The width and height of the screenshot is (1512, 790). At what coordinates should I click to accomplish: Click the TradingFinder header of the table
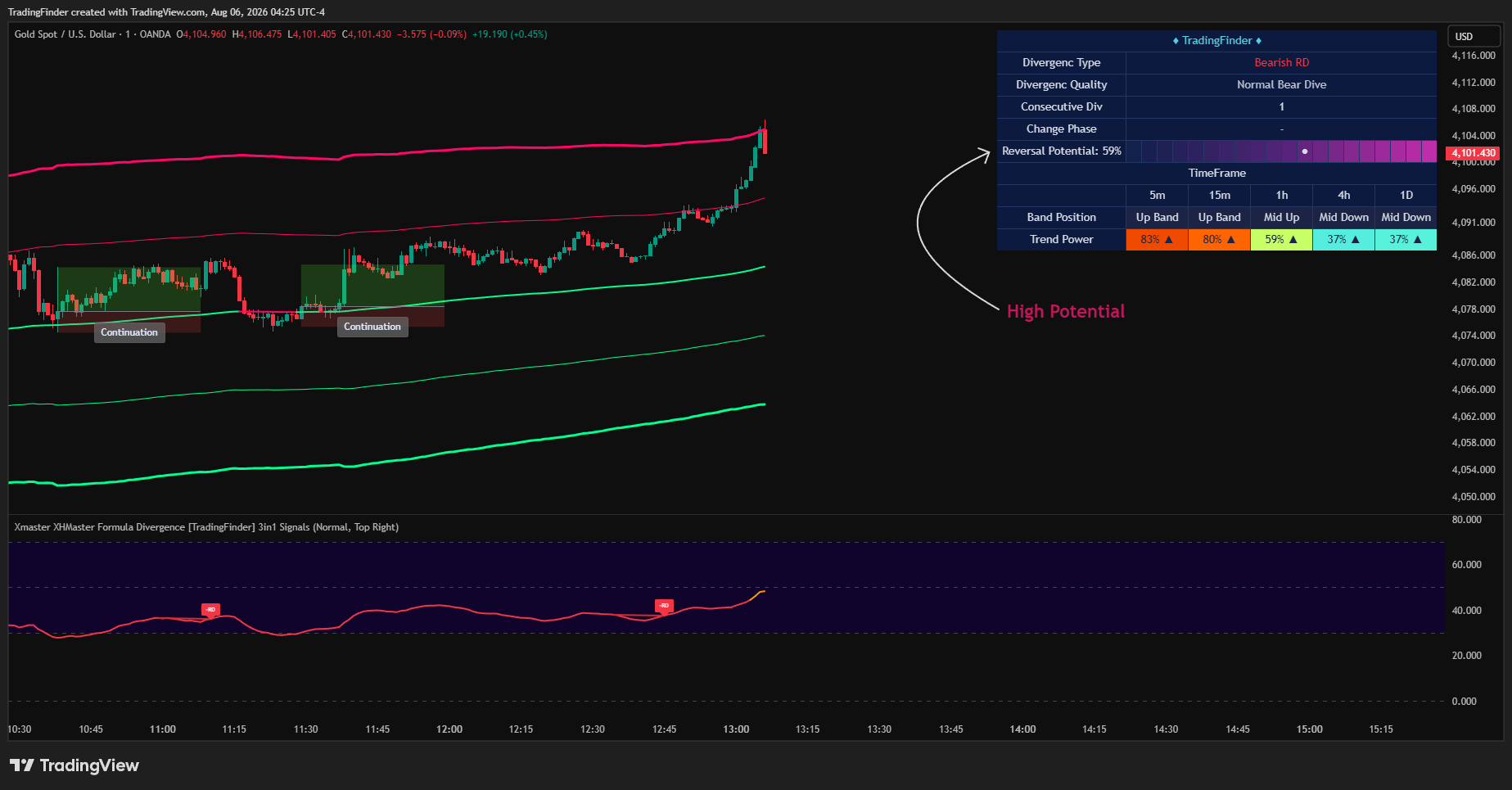point(1216,41)
